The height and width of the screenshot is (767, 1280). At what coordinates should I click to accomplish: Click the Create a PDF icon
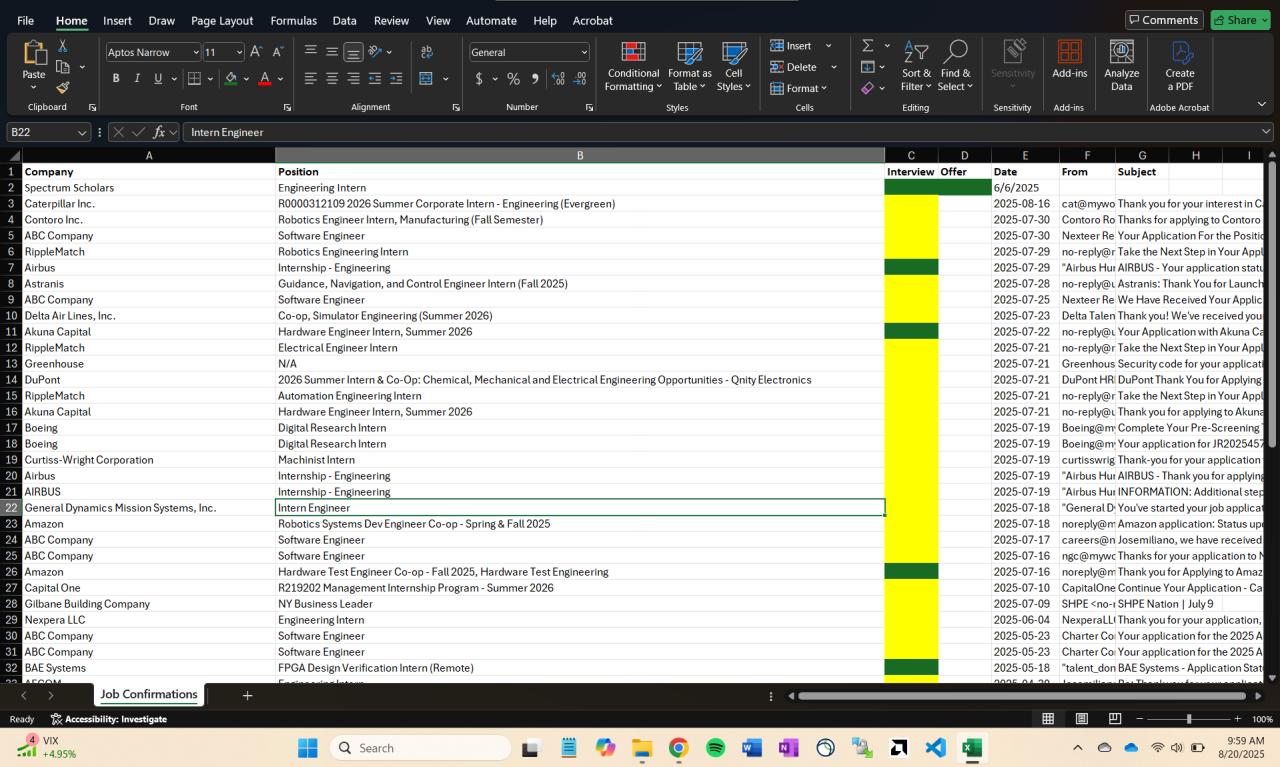[1180, 68]
